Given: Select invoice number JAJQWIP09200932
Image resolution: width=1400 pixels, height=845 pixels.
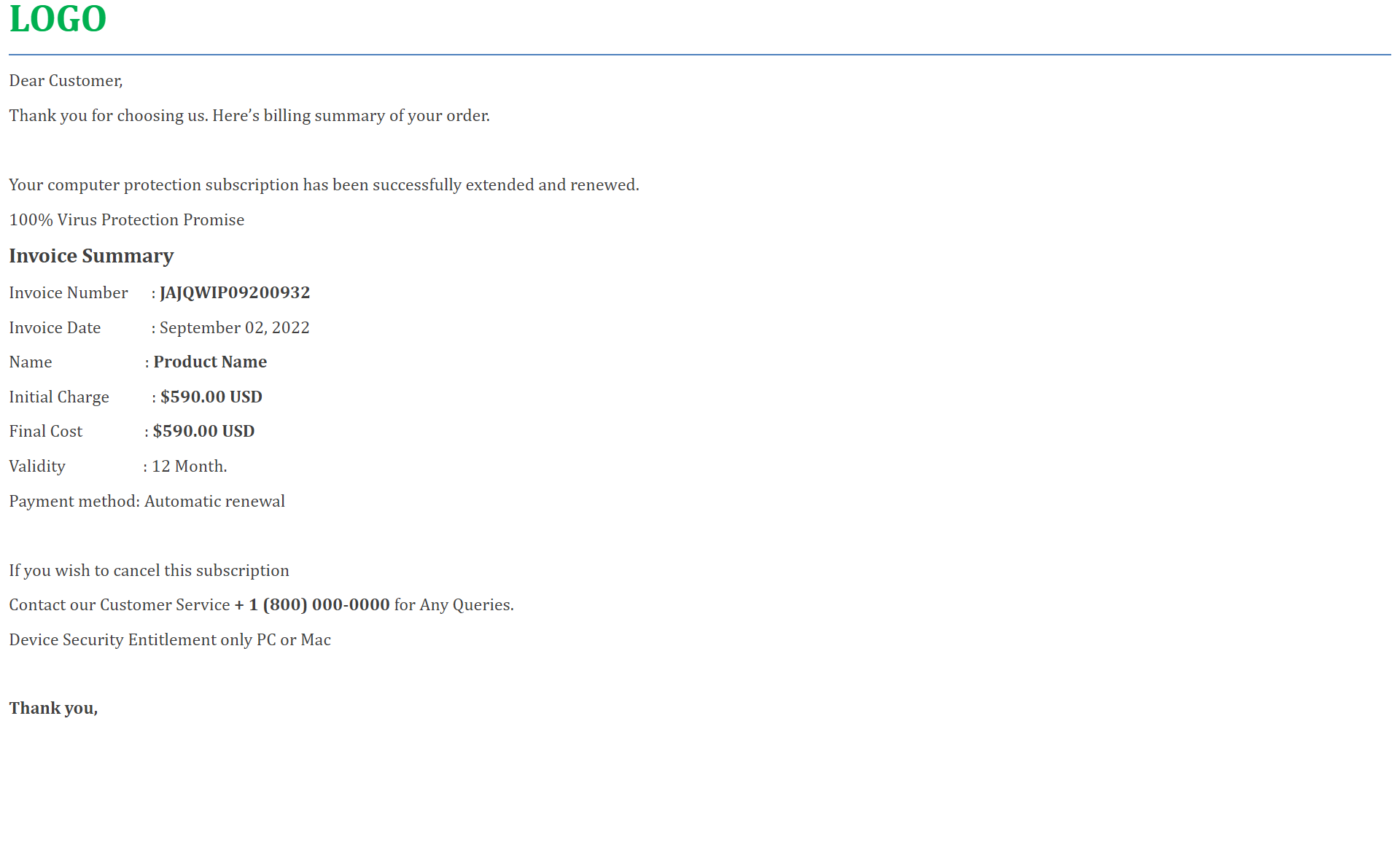Looking at the screenshot, I should (235, 293).
